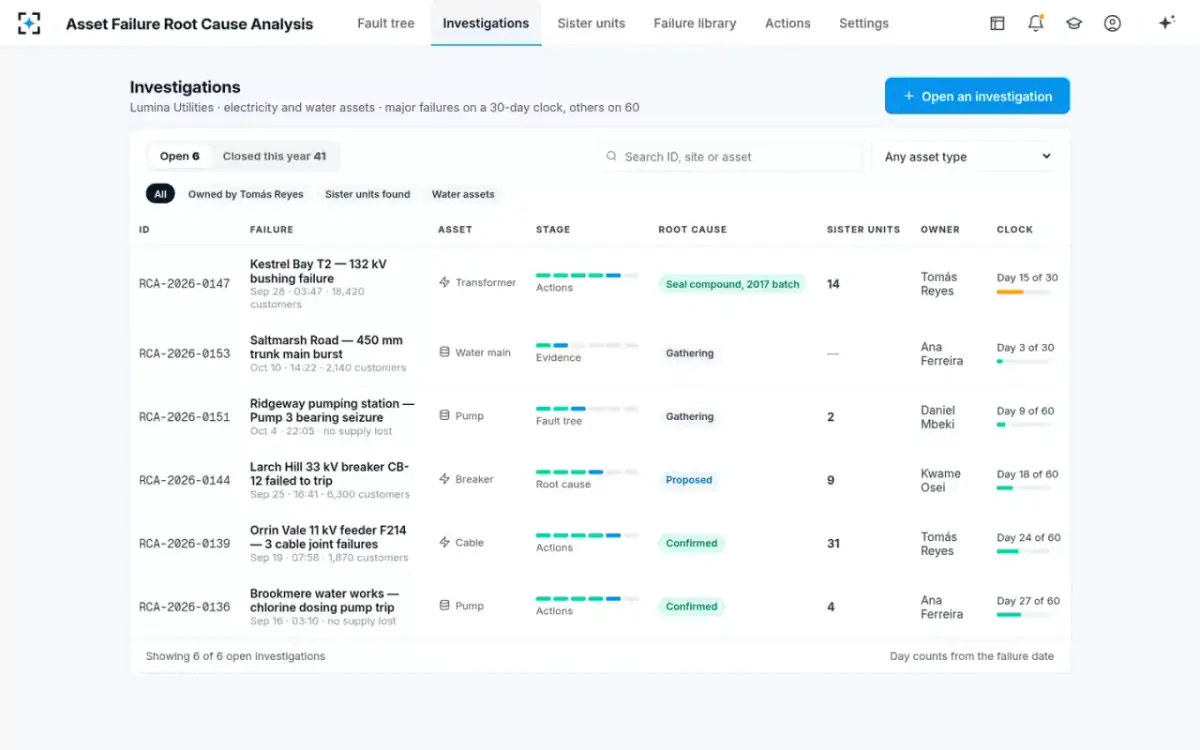Screen dimensions: 1200x750
Task: Go to the Failure library tab
Action: click(x=695, y=23)
